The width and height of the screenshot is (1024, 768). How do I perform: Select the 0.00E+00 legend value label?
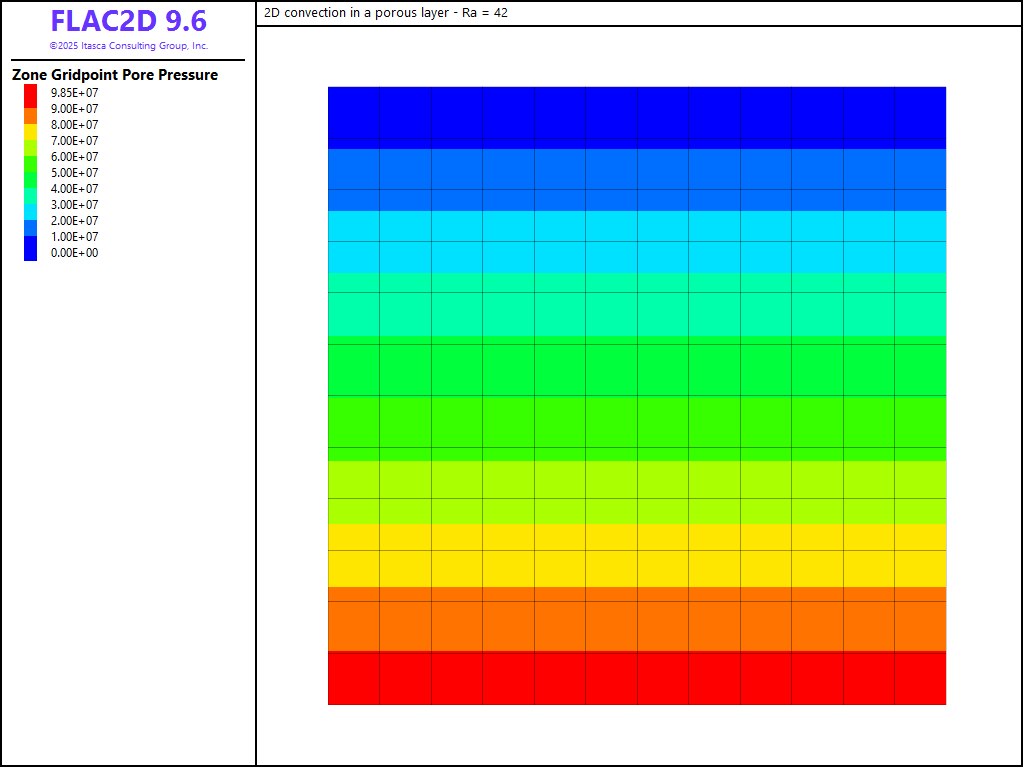click(x=75, y=253)
